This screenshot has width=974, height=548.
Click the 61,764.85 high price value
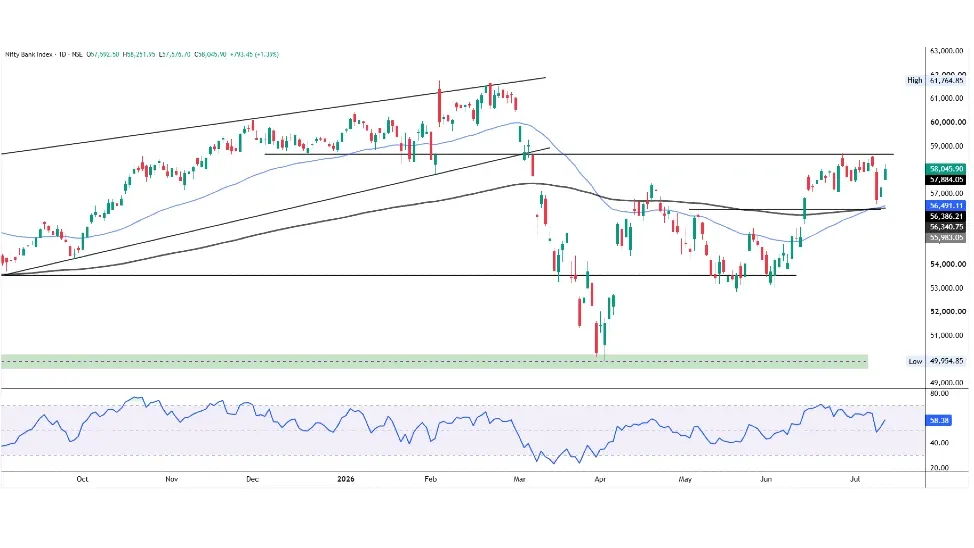coord(947,80)
